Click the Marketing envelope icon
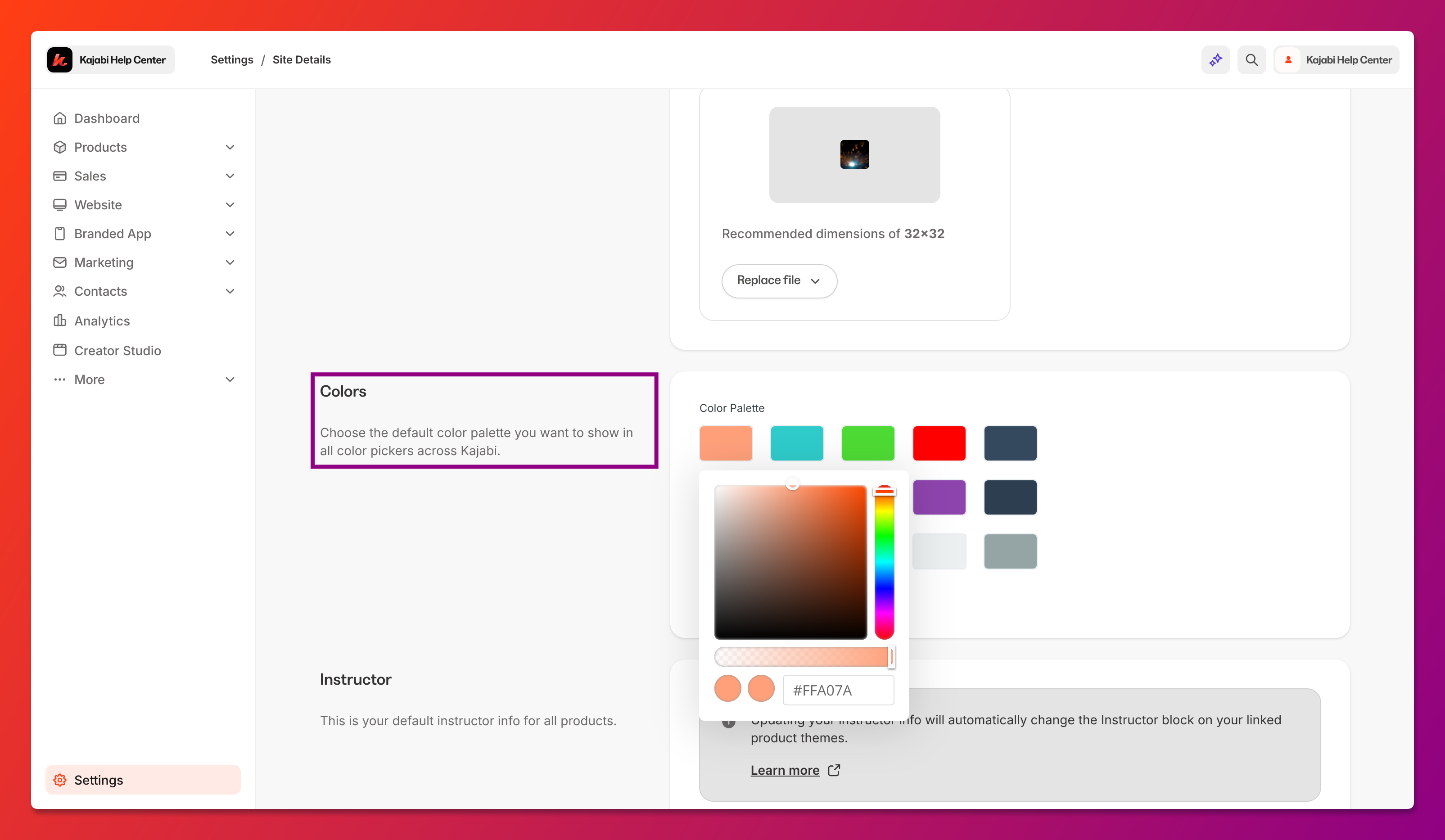 (59, 262)
